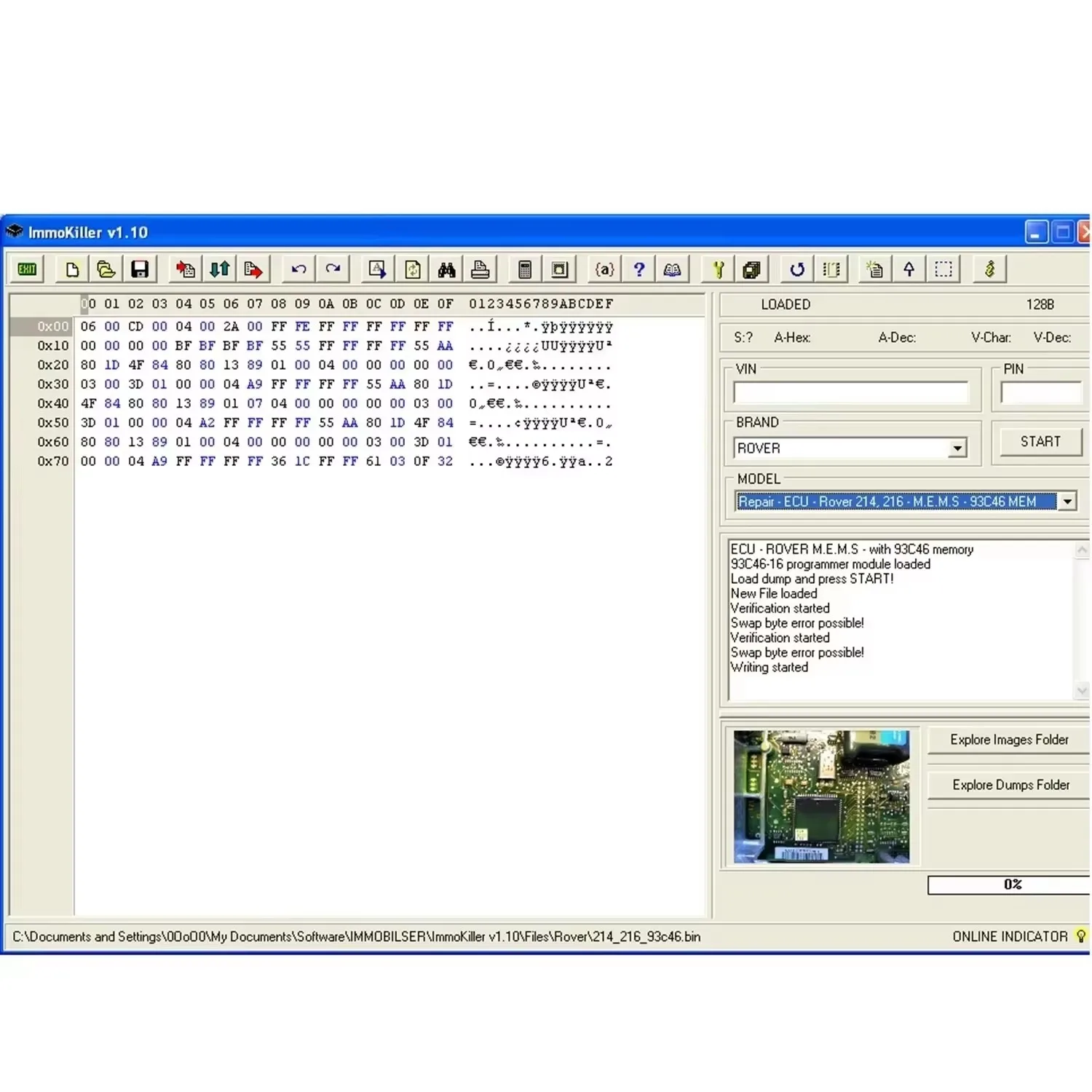
Task: Open the Explore Dumps Folder
Action: [x=1009, y=785]
